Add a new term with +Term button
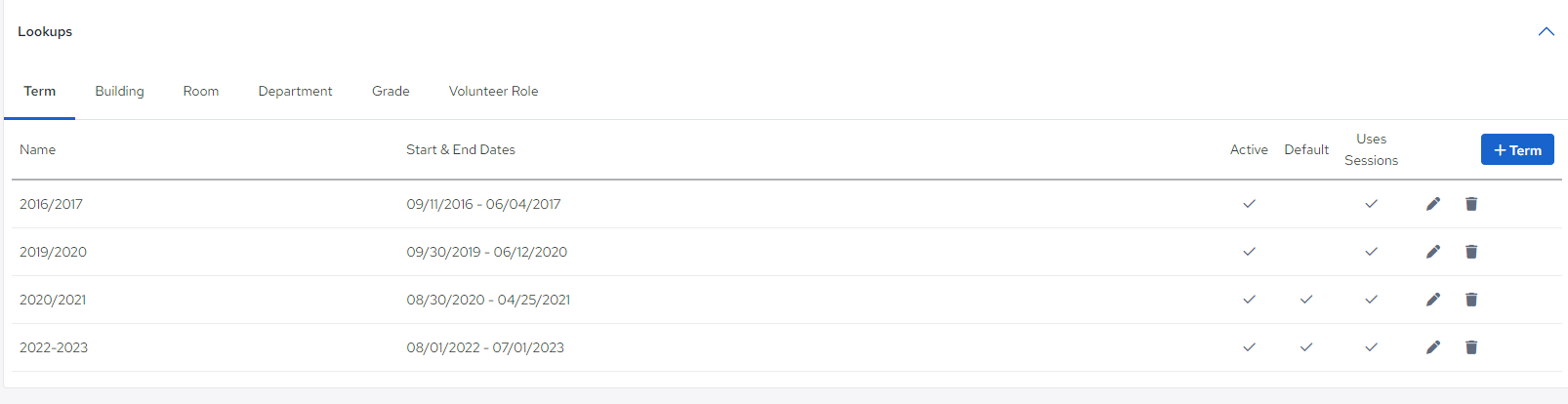Image resolution: width=1568 pixels, height=404 pixels. 1517,150
